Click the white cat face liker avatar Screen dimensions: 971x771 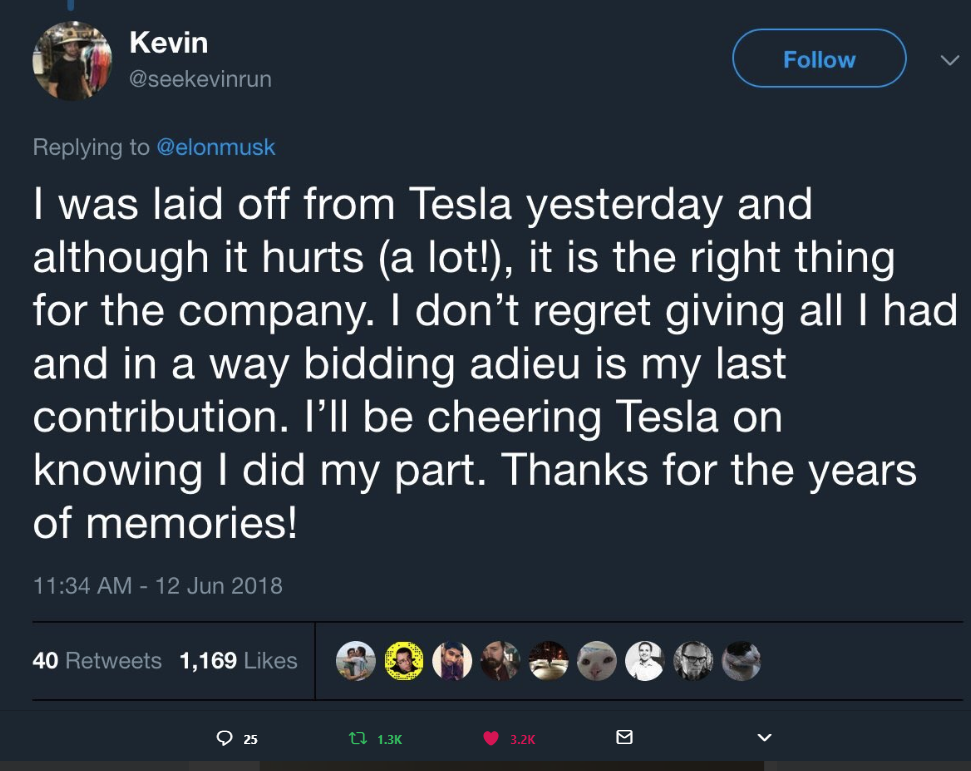point(597,661)
